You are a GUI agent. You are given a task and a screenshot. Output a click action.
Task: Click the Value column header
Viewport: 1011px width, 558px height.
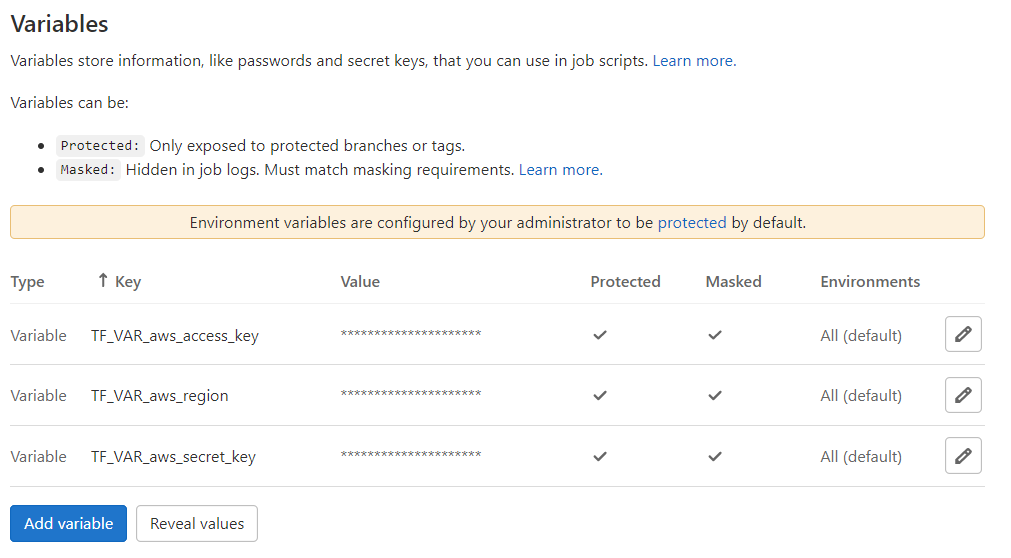pyautogui.click(x=360, y=282)
